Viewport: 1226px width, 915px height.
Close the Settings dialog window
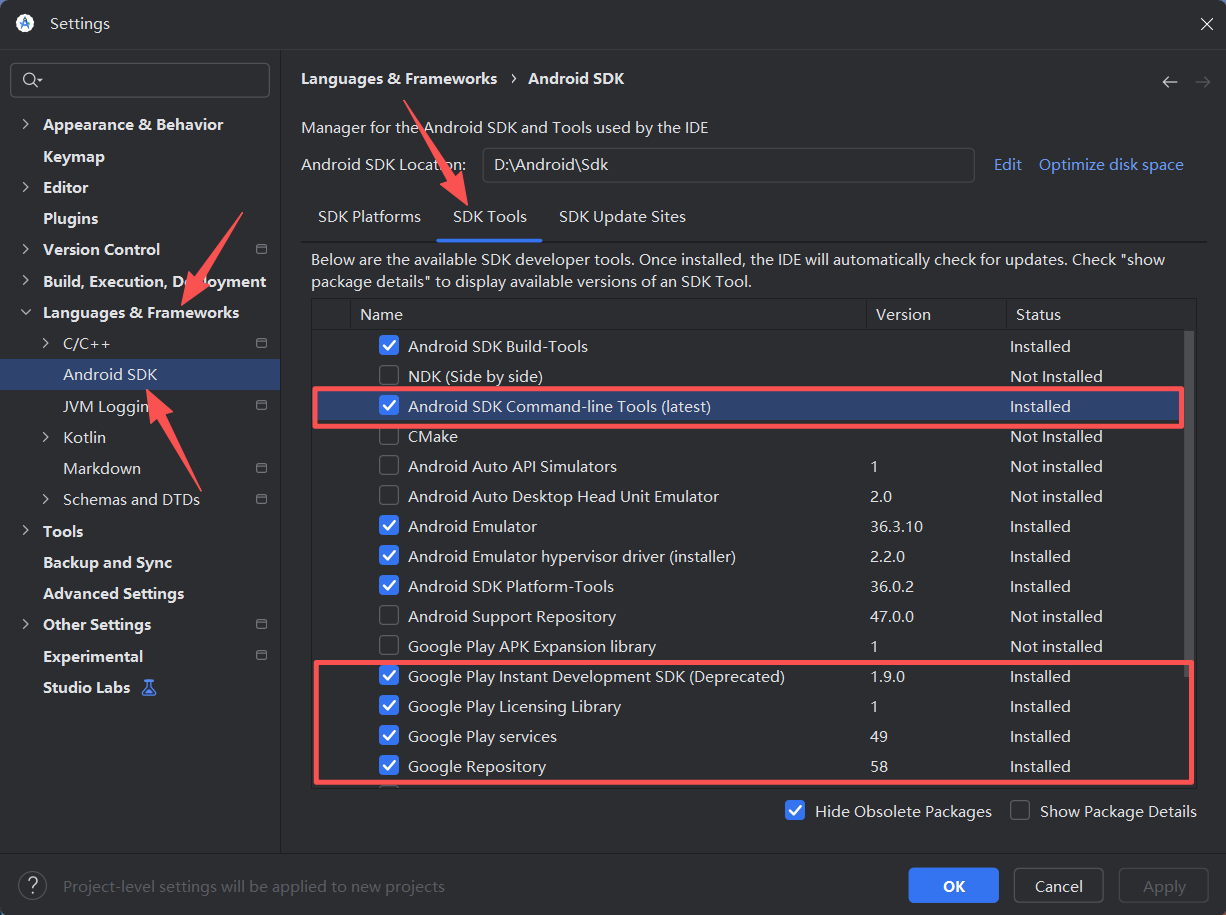point(1206,24)
